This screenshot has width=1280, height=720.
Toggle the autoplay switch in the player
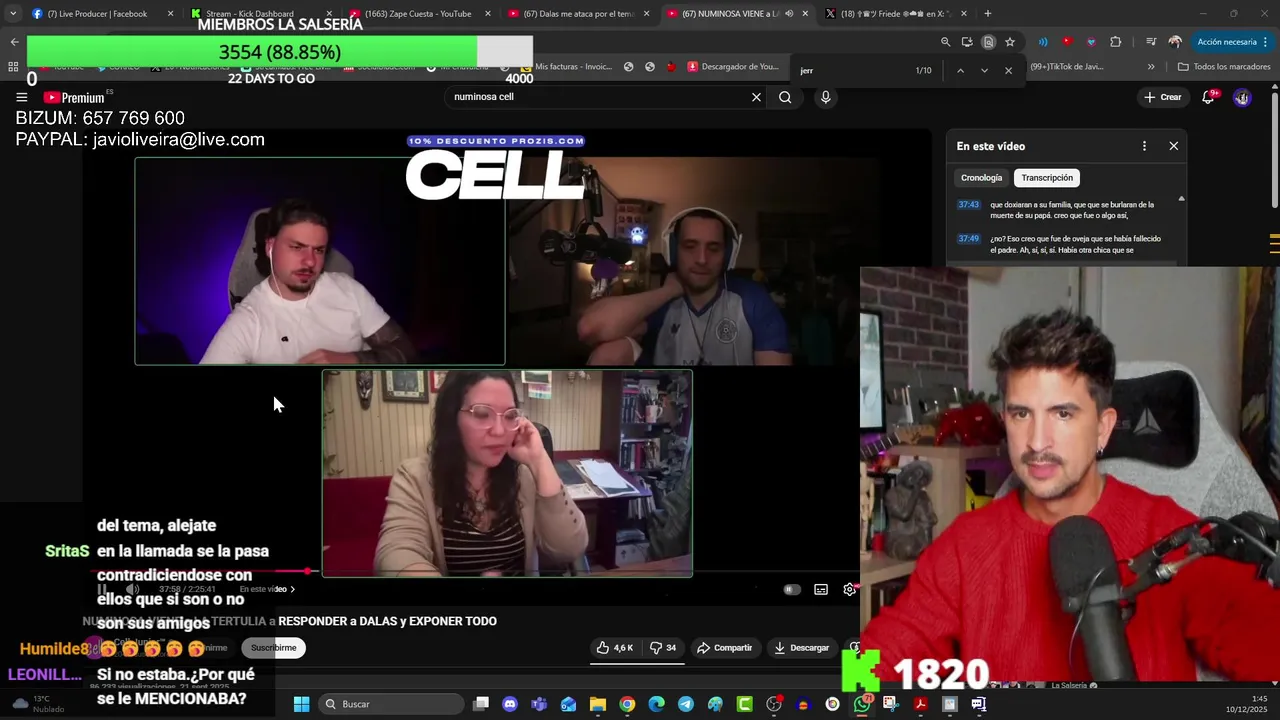(791, 589)
